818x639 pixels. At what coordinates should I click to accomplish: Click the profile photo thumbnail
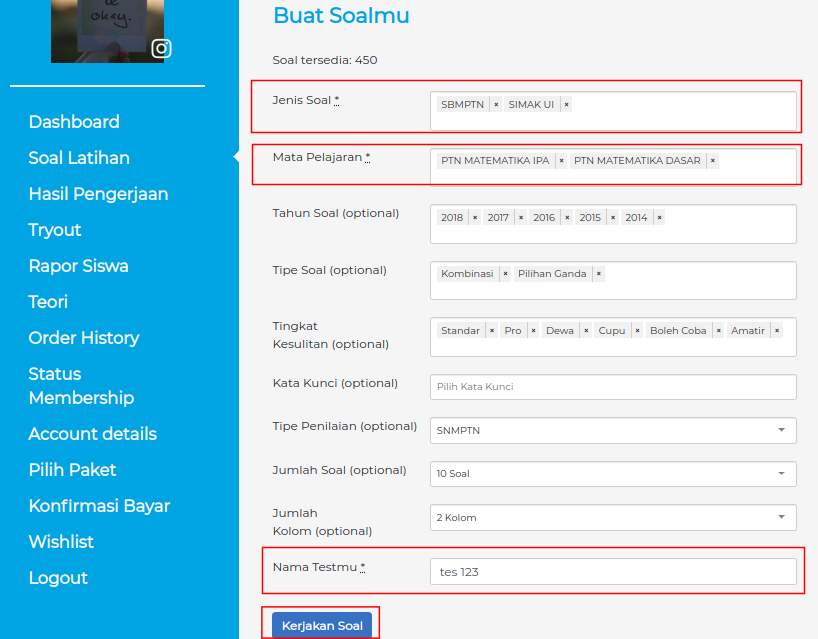click(x=107, y=31)
